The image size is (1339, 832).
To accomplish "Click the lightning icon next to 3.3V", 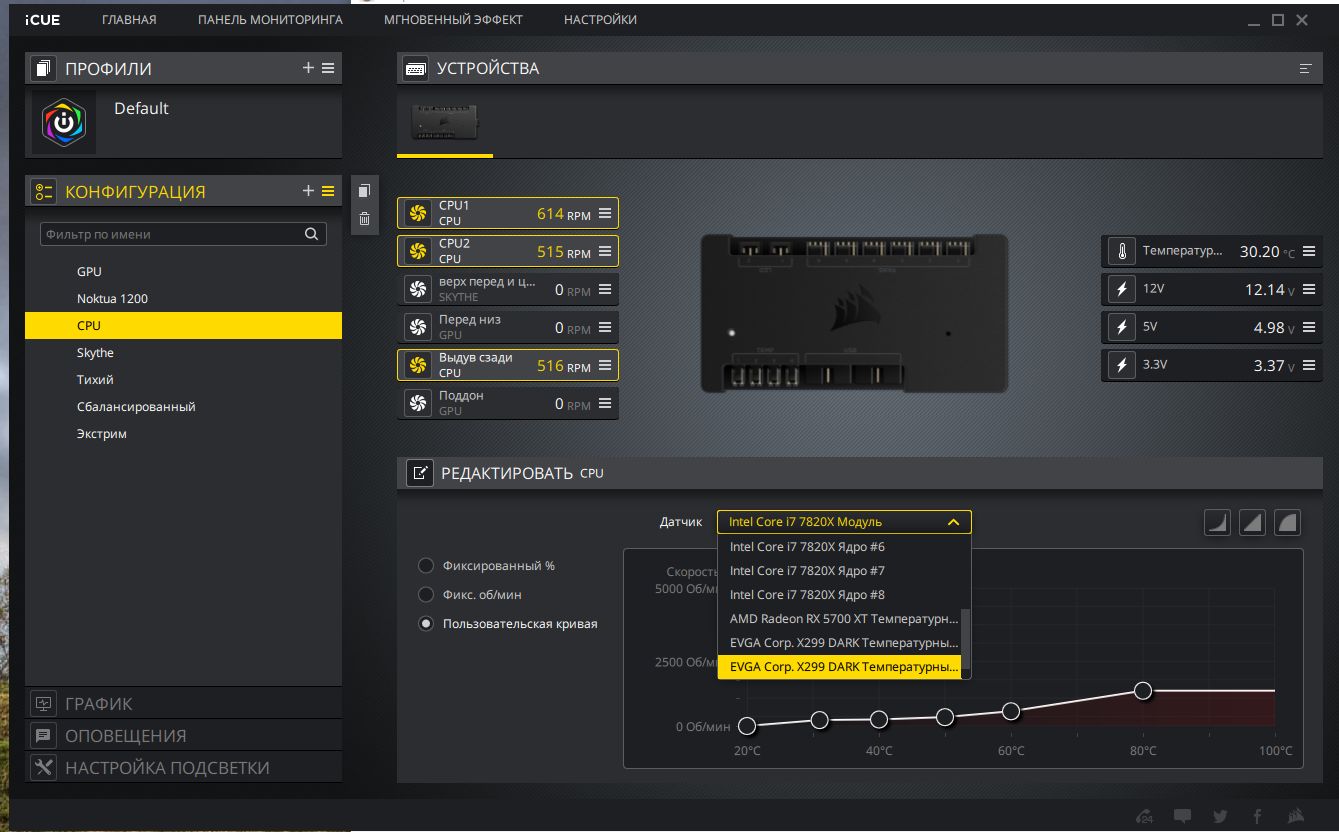I will point(1121,365).
